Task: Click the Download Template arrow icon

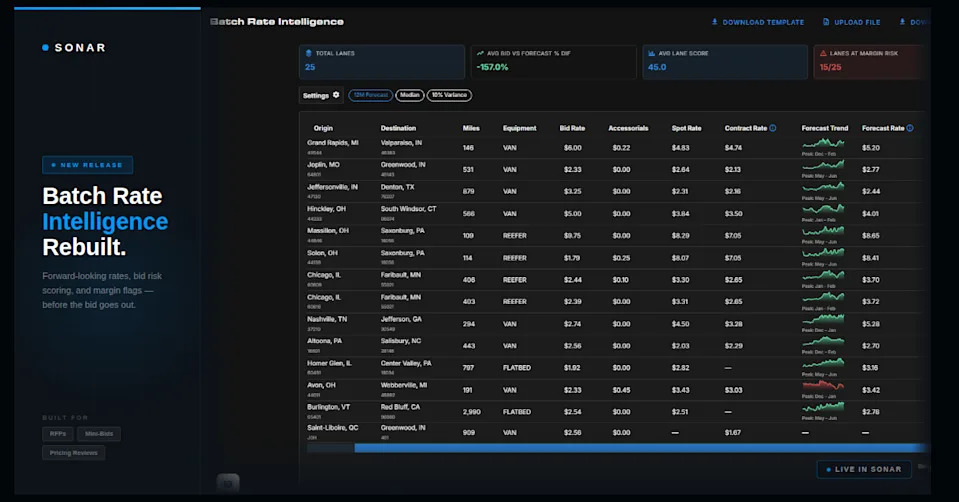Action: pos(714,21)
